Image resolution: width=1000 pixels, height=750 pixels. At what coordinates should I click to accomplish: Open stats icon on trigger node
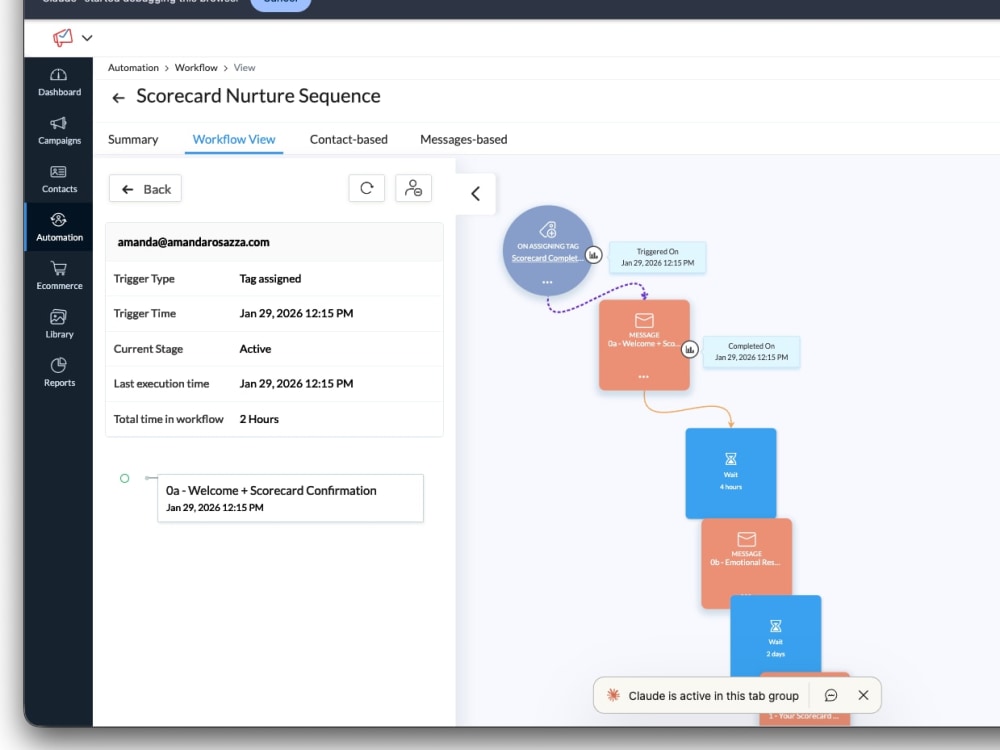pyautogui.click(x=594, y=255)
